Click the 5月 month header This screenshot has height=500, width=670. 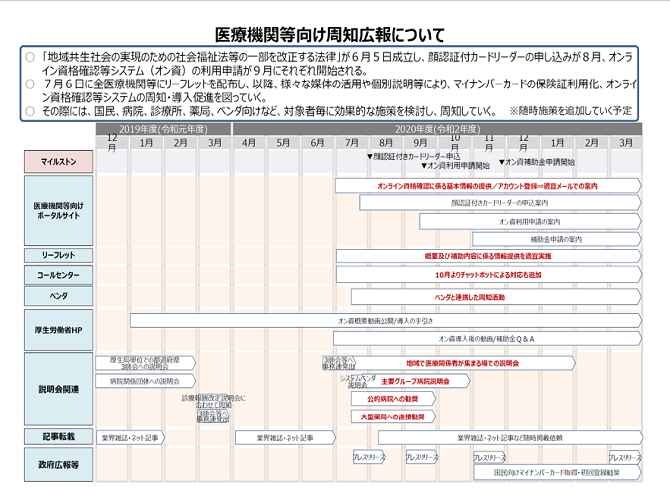283,142
